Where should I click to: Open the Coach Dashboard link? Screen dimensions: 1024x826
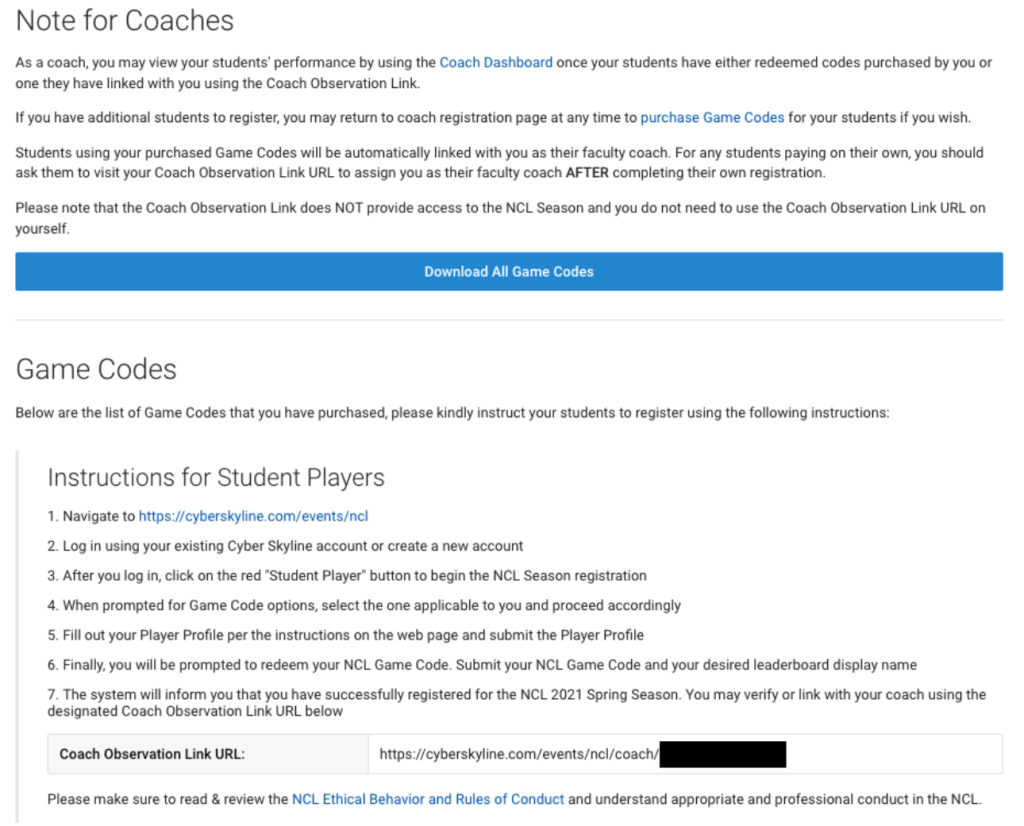496,62
